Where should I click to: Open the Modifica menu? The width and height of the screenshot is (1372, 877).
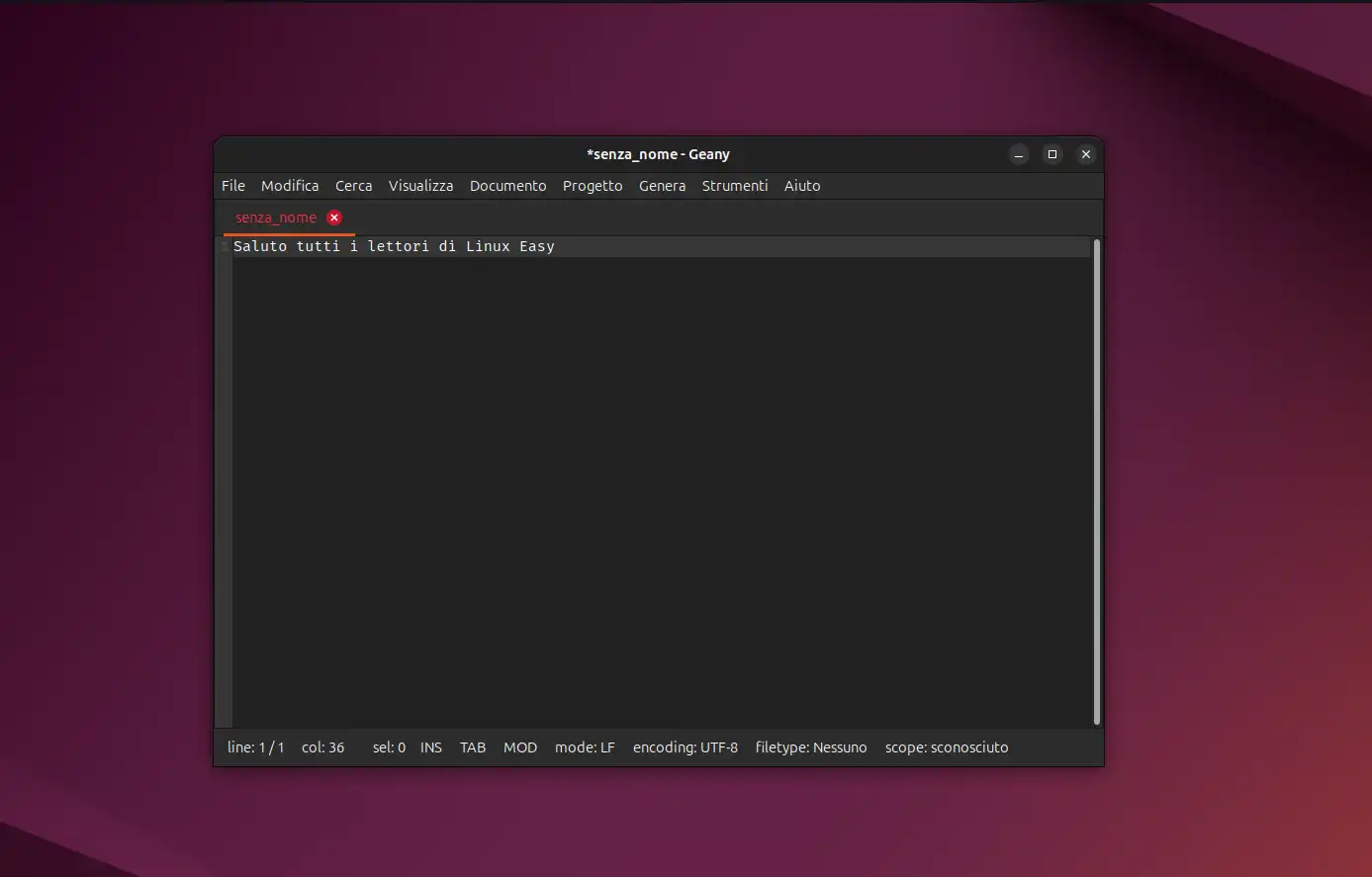pos(290,186)
